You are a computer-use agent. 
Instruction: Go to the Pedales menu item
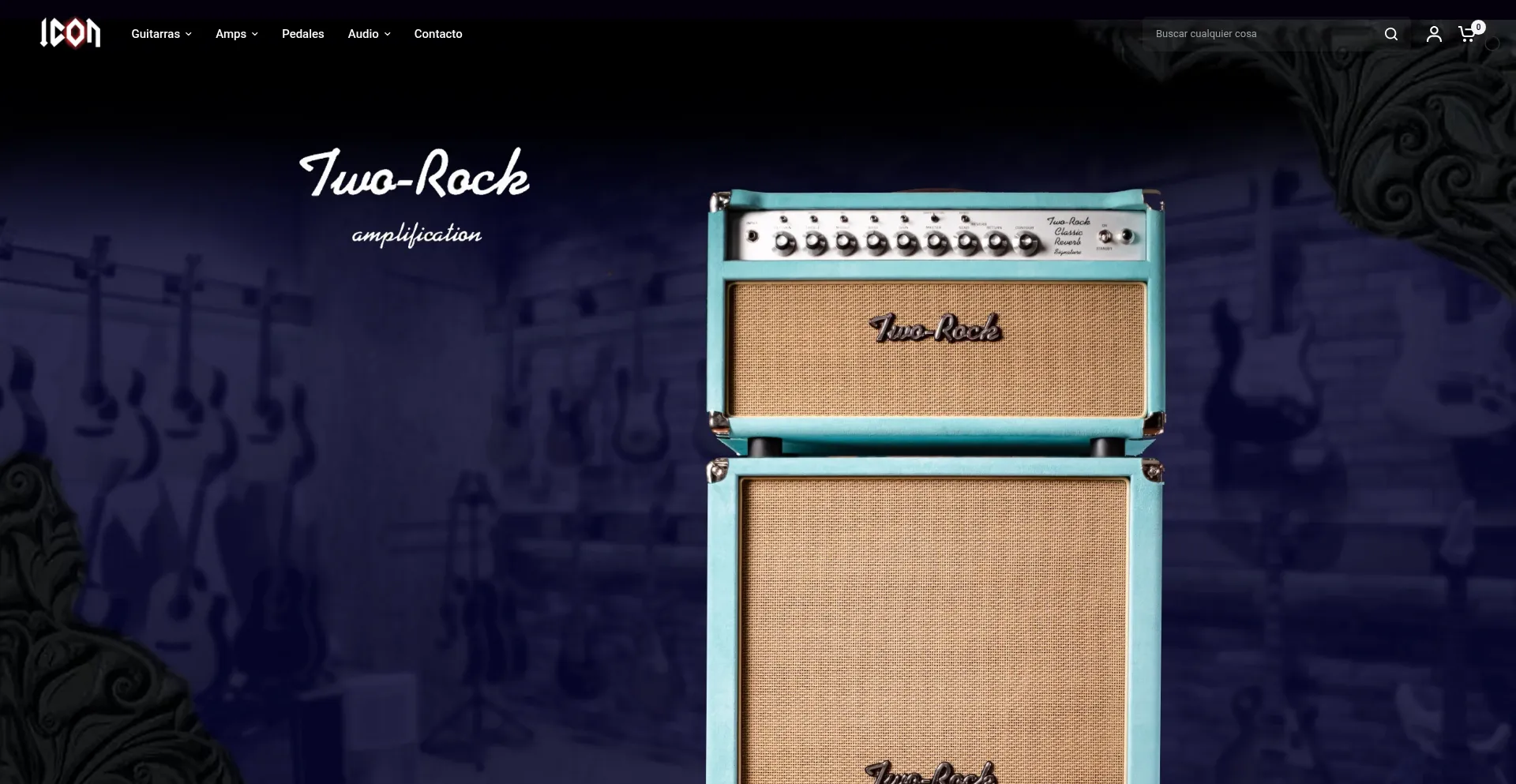pos(302,34)
